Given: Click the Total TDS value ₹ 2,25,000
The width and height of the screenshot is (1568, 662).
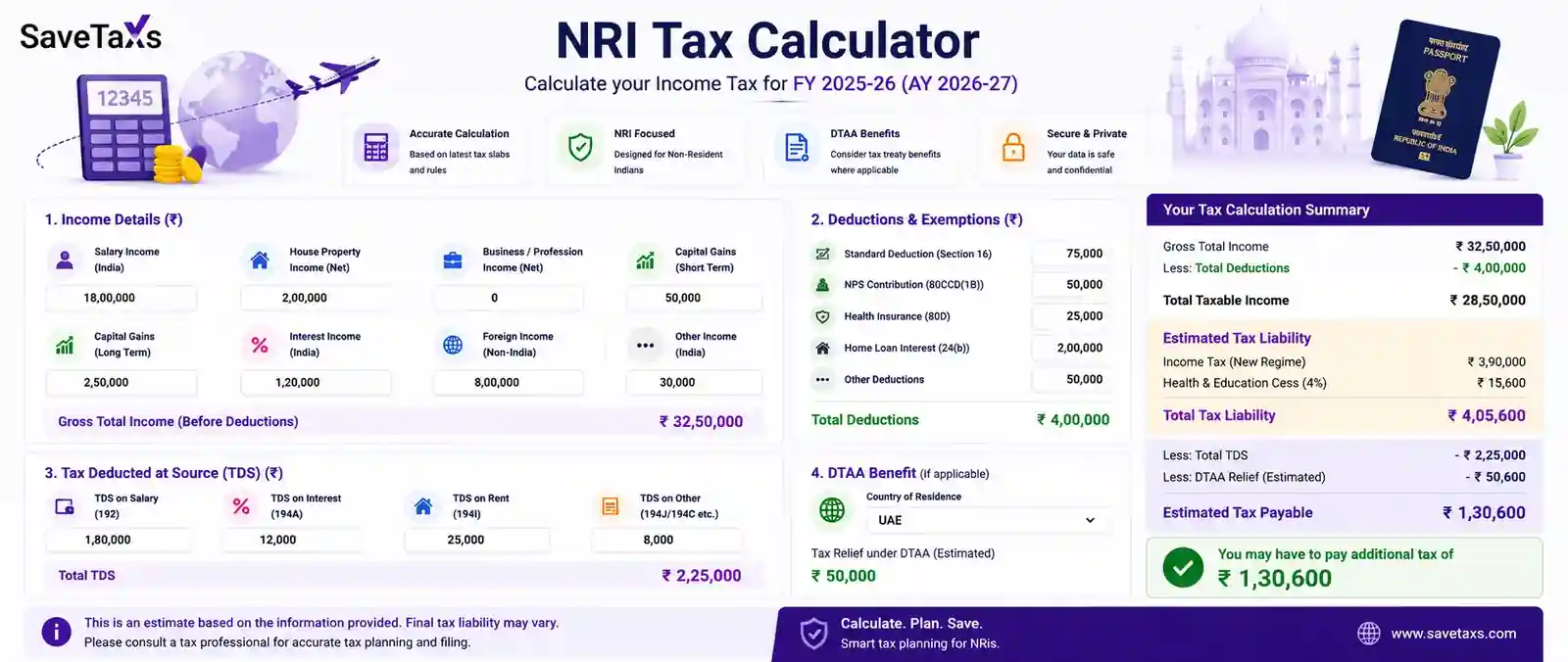Looking at the screenshot, I should point(701,576).
